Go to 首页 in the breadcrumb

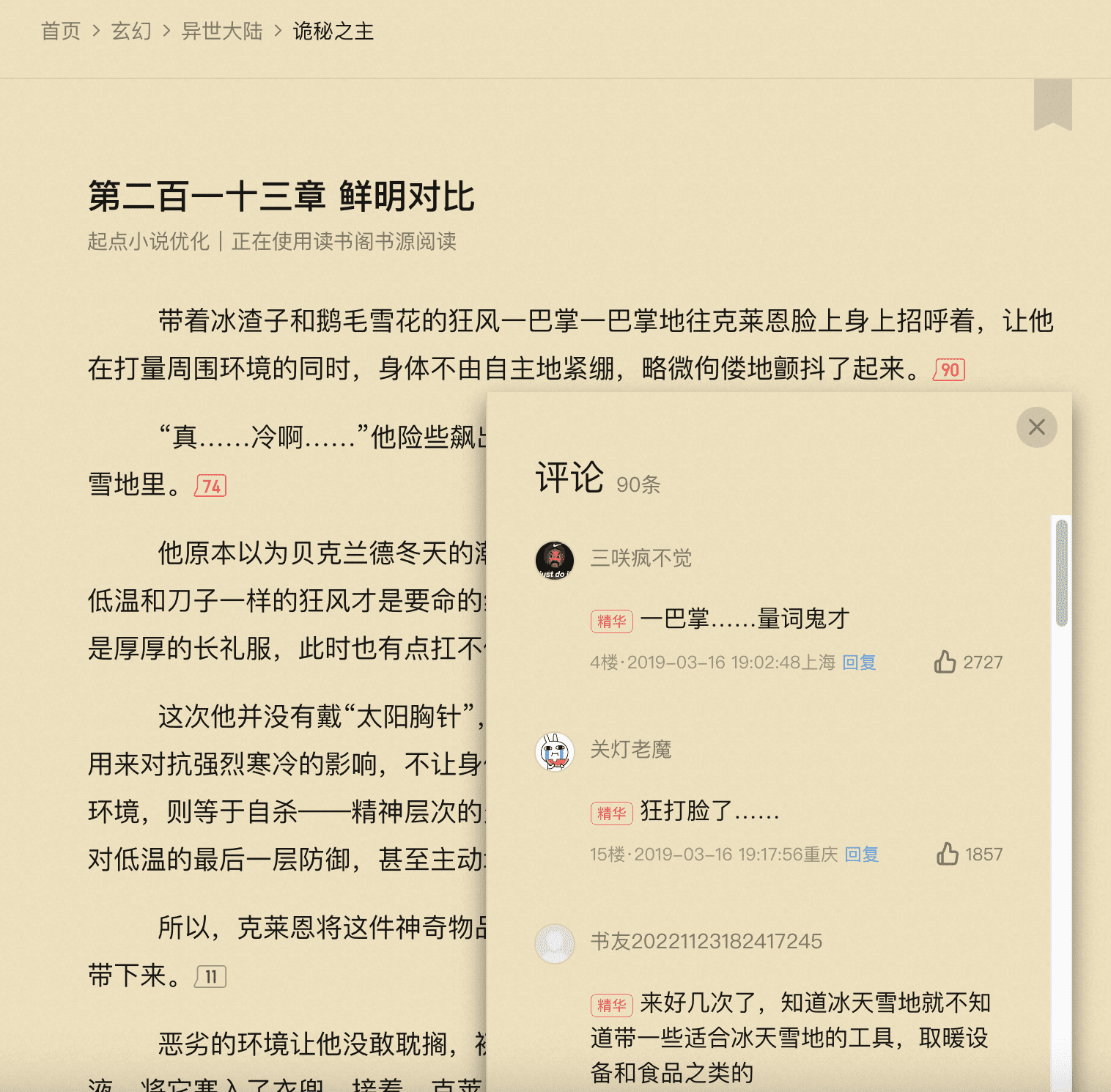tap(61, 31)
